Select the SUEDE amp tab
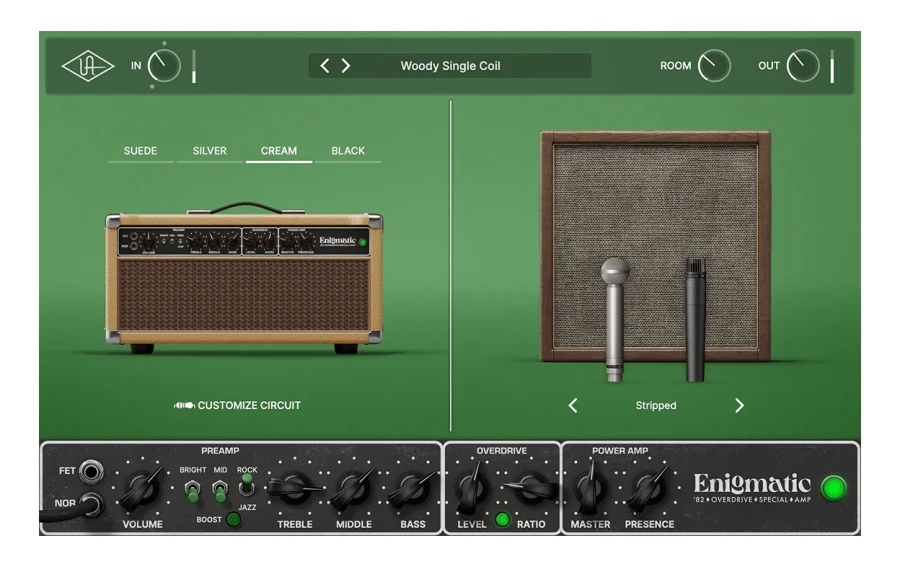 (x=140, y=152)
